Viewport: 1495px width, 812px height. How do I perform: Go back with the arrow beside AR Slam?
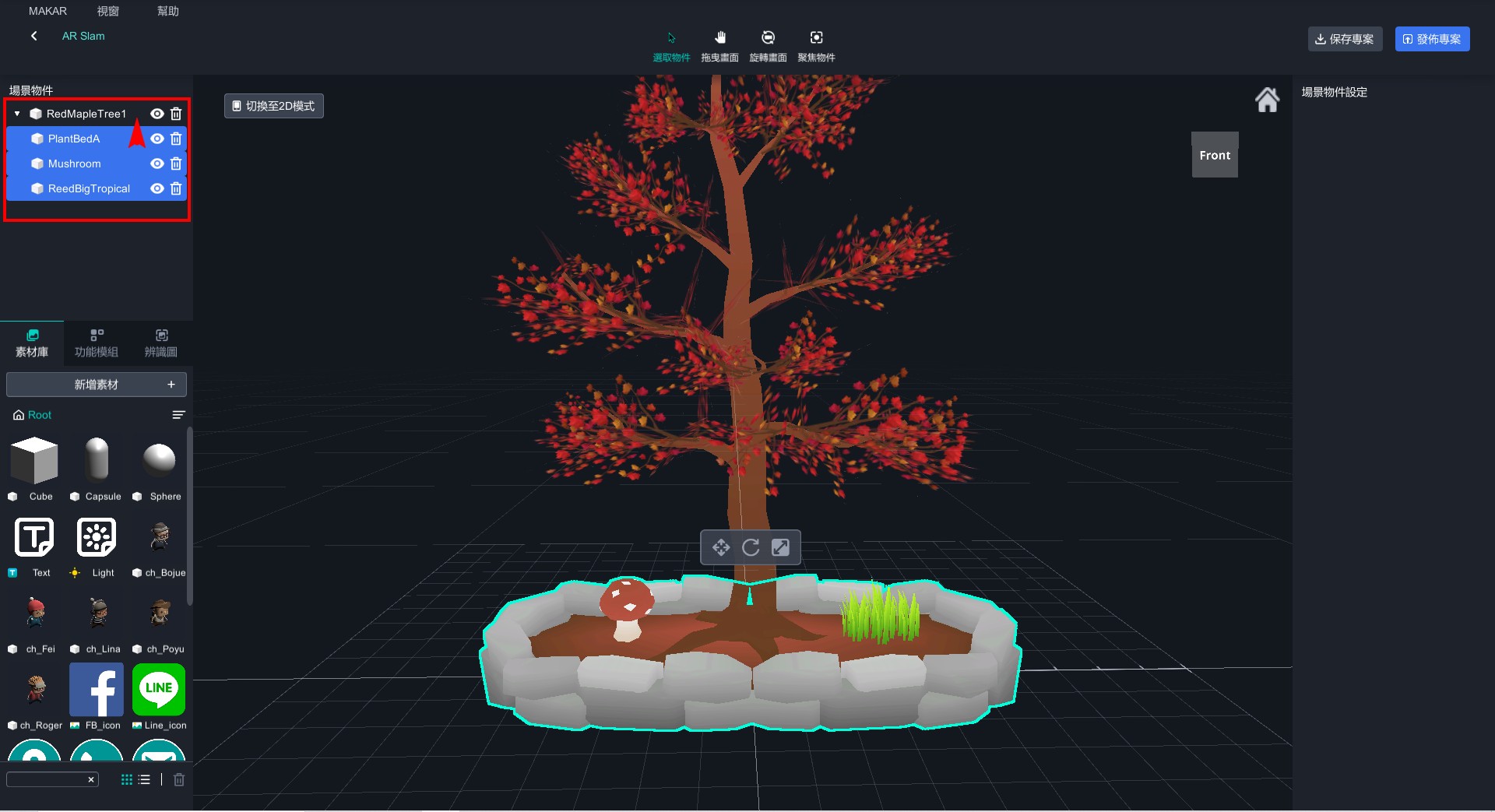(33, 36)
